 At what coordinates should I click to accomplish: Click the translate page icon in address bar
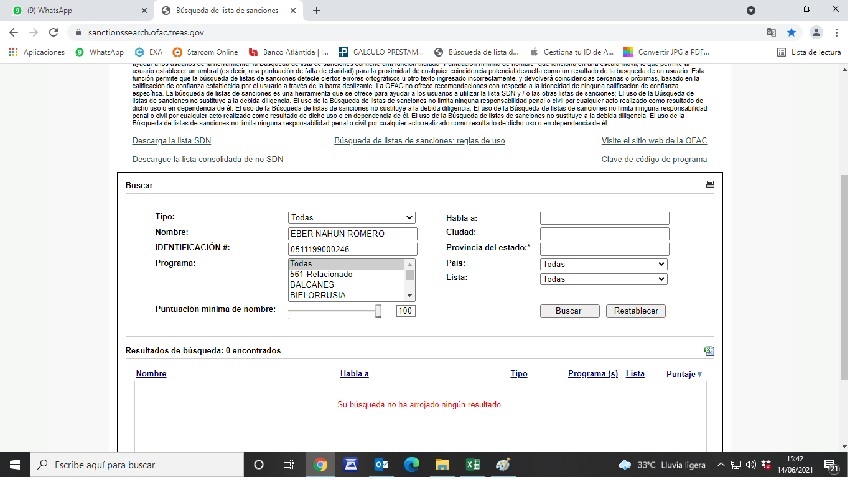tap(771, 32)
